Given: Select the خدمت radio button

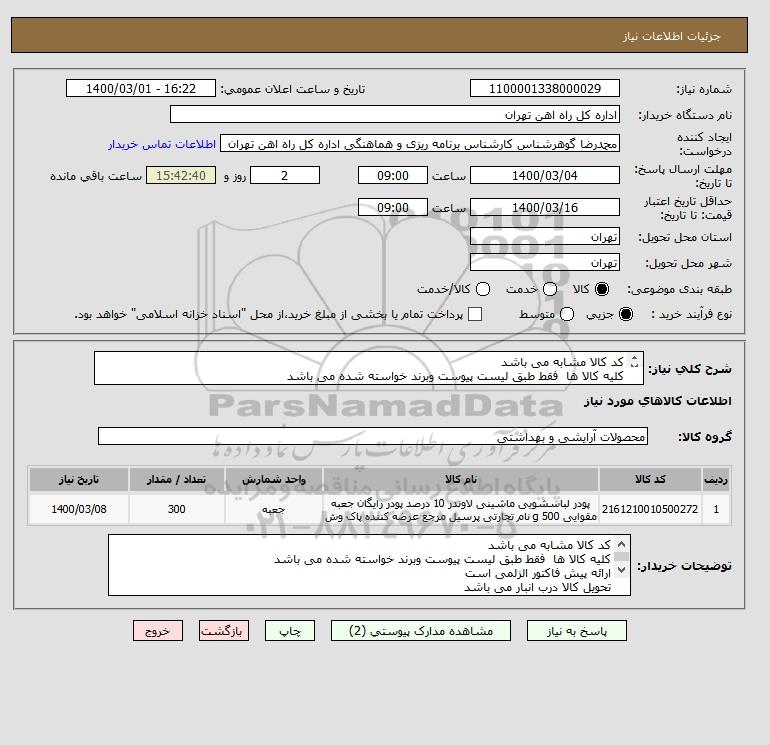Looking at the screenshot, I should pos(550,289).
